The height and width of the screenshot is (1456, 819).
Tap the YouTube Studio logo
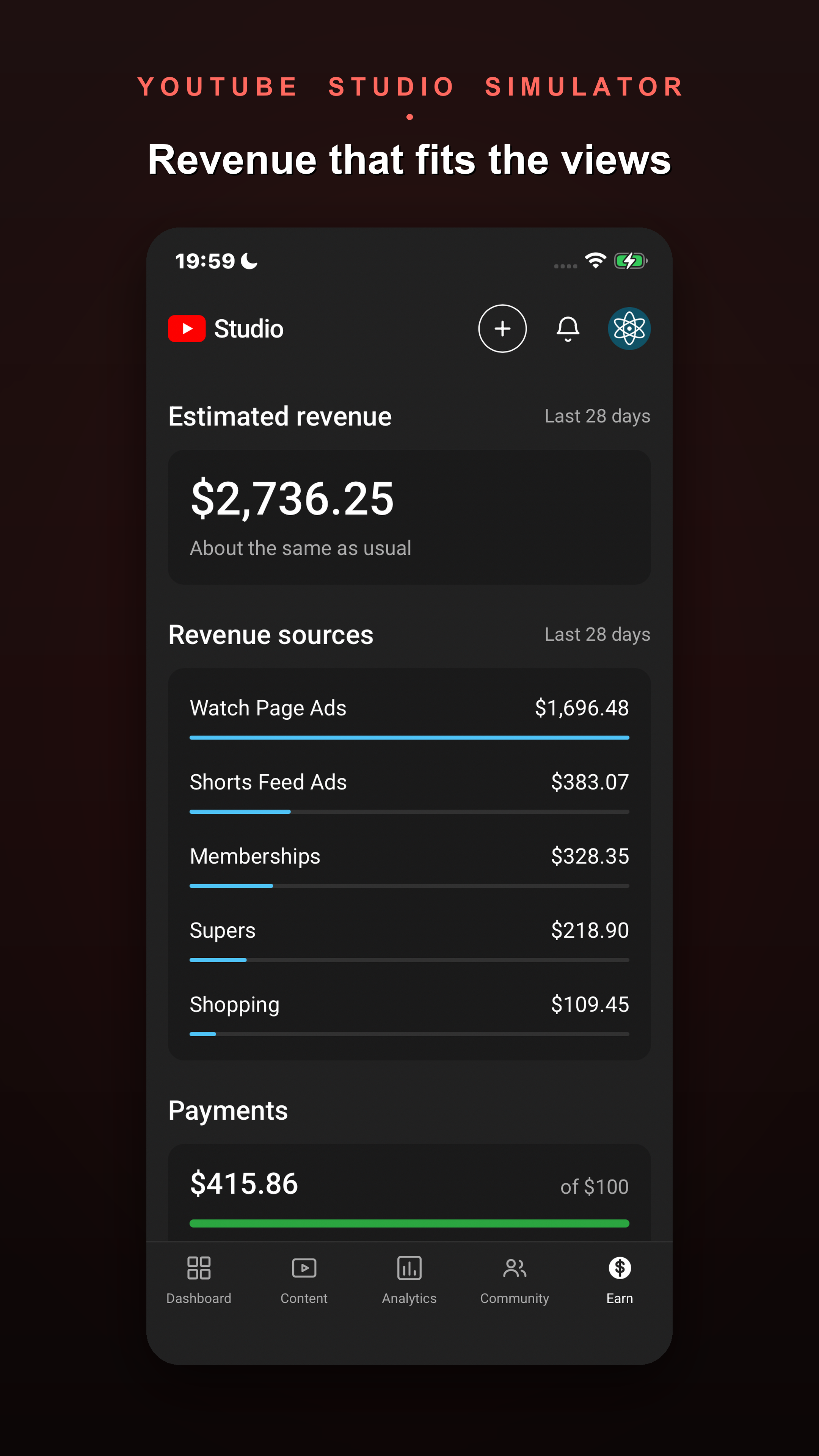coord(226,328)
